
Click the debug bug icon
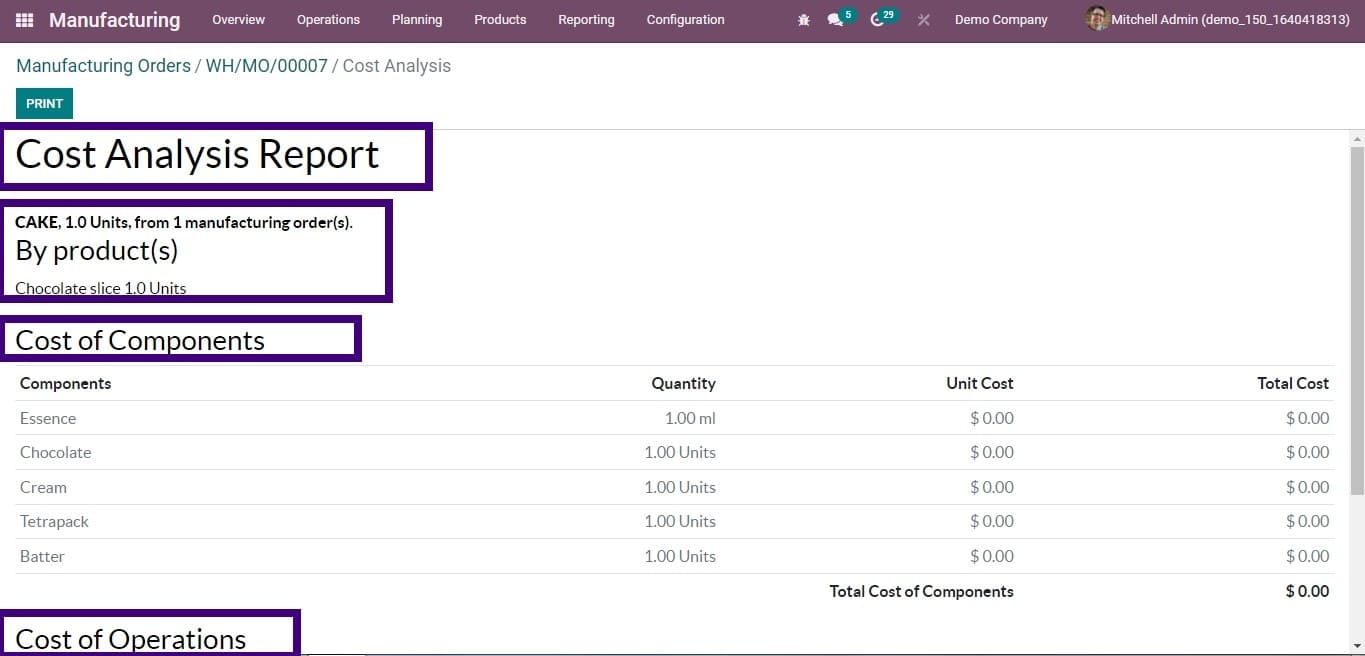click(x=804, y=20)
